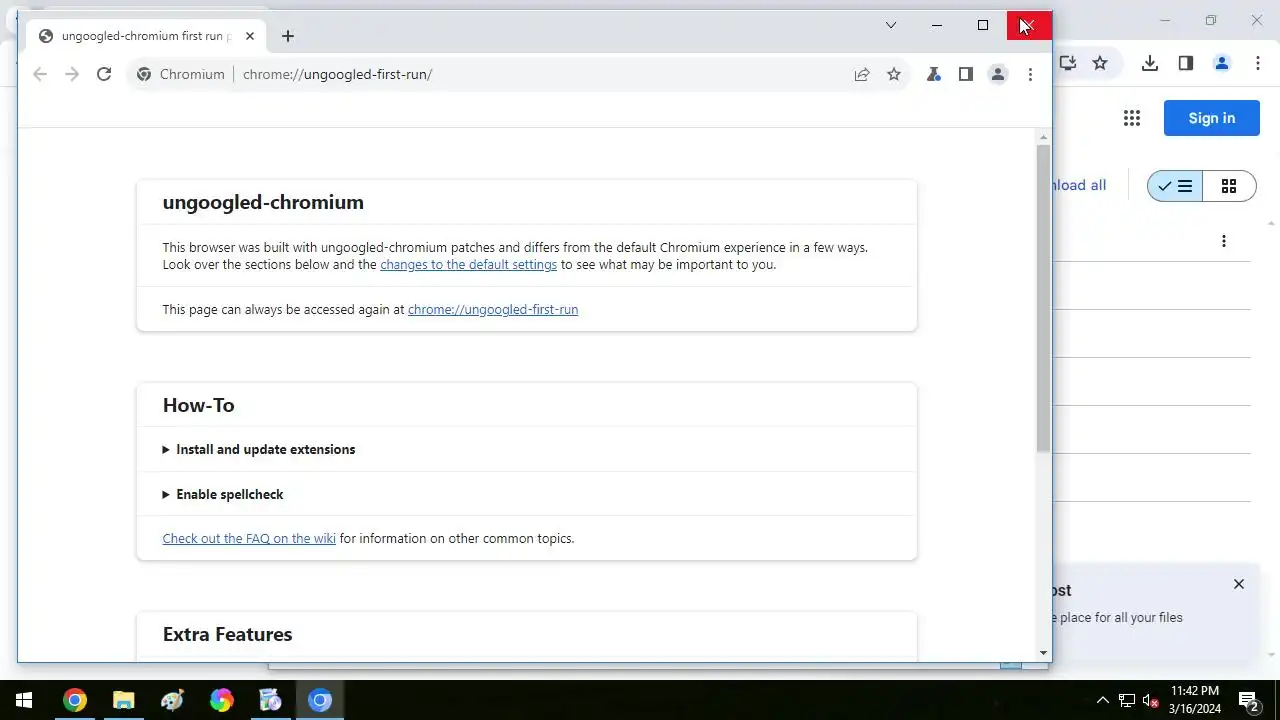Open File Explorer from taskbar
Viewport: 1280px width, 720px height.
pyautogui.click(x=124, y=700)
